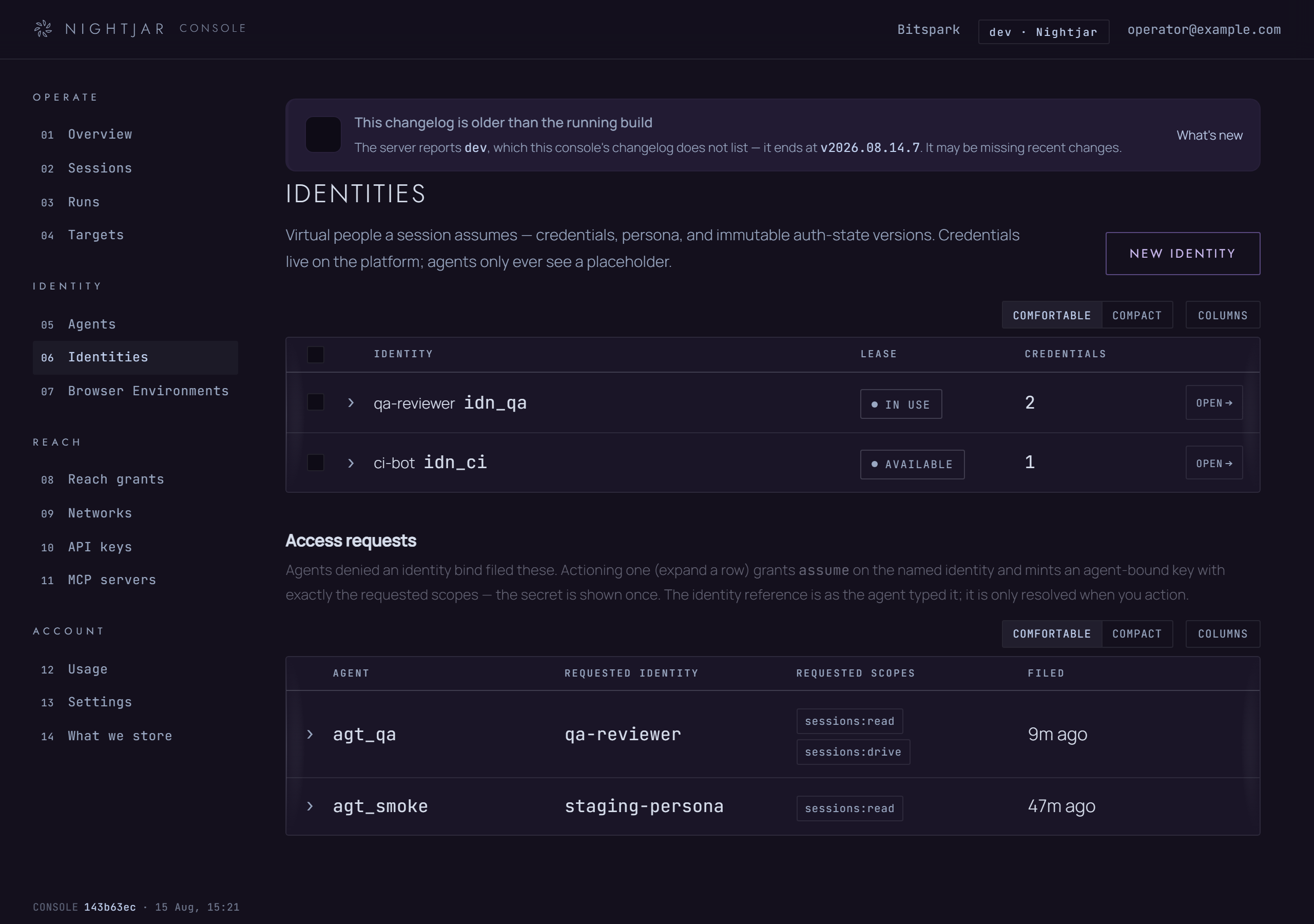Click the 9m ago filed time

(x=1057, y=735)
